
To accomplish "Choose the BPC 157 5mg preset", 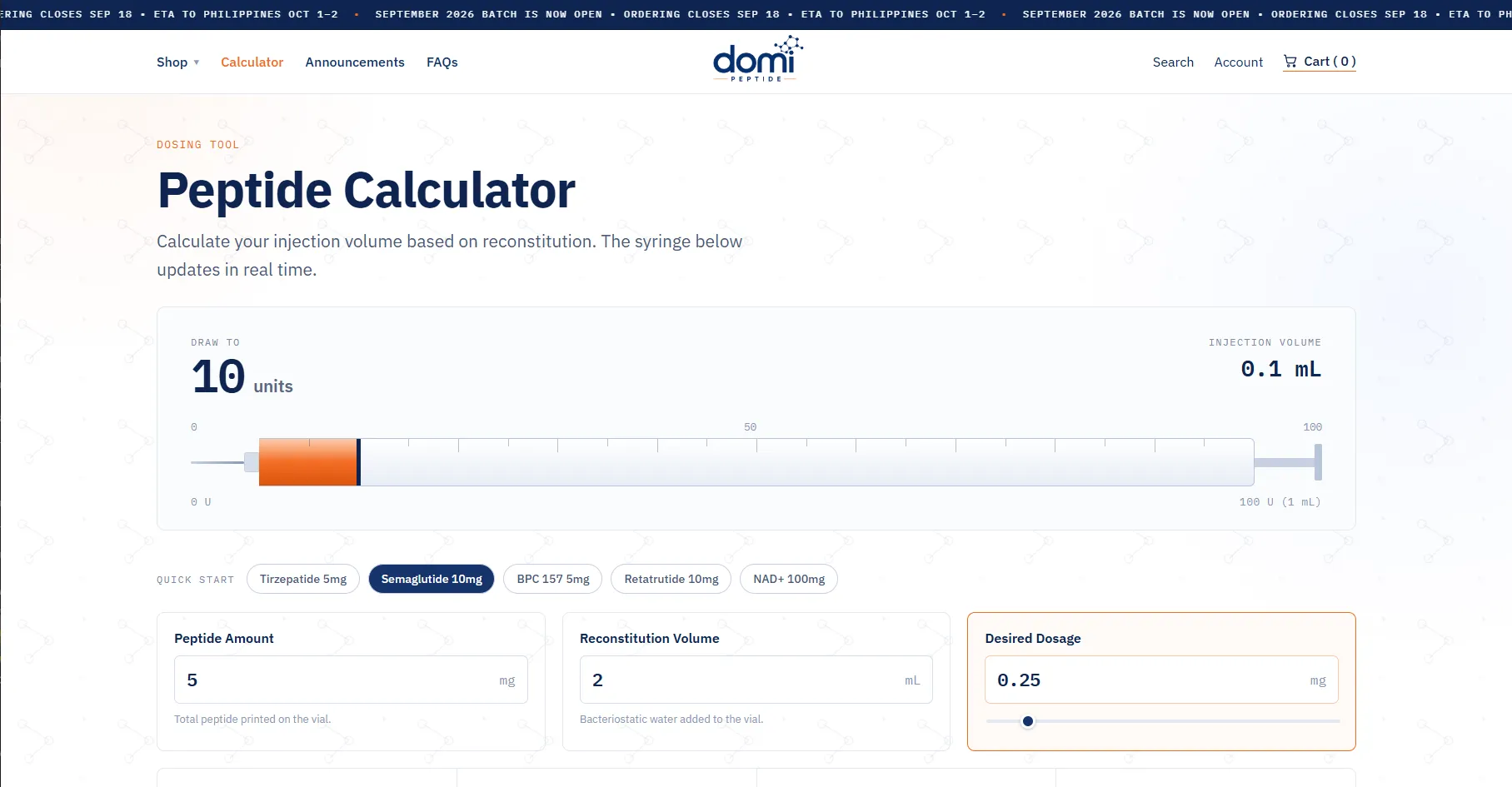I will pos(553,579).
